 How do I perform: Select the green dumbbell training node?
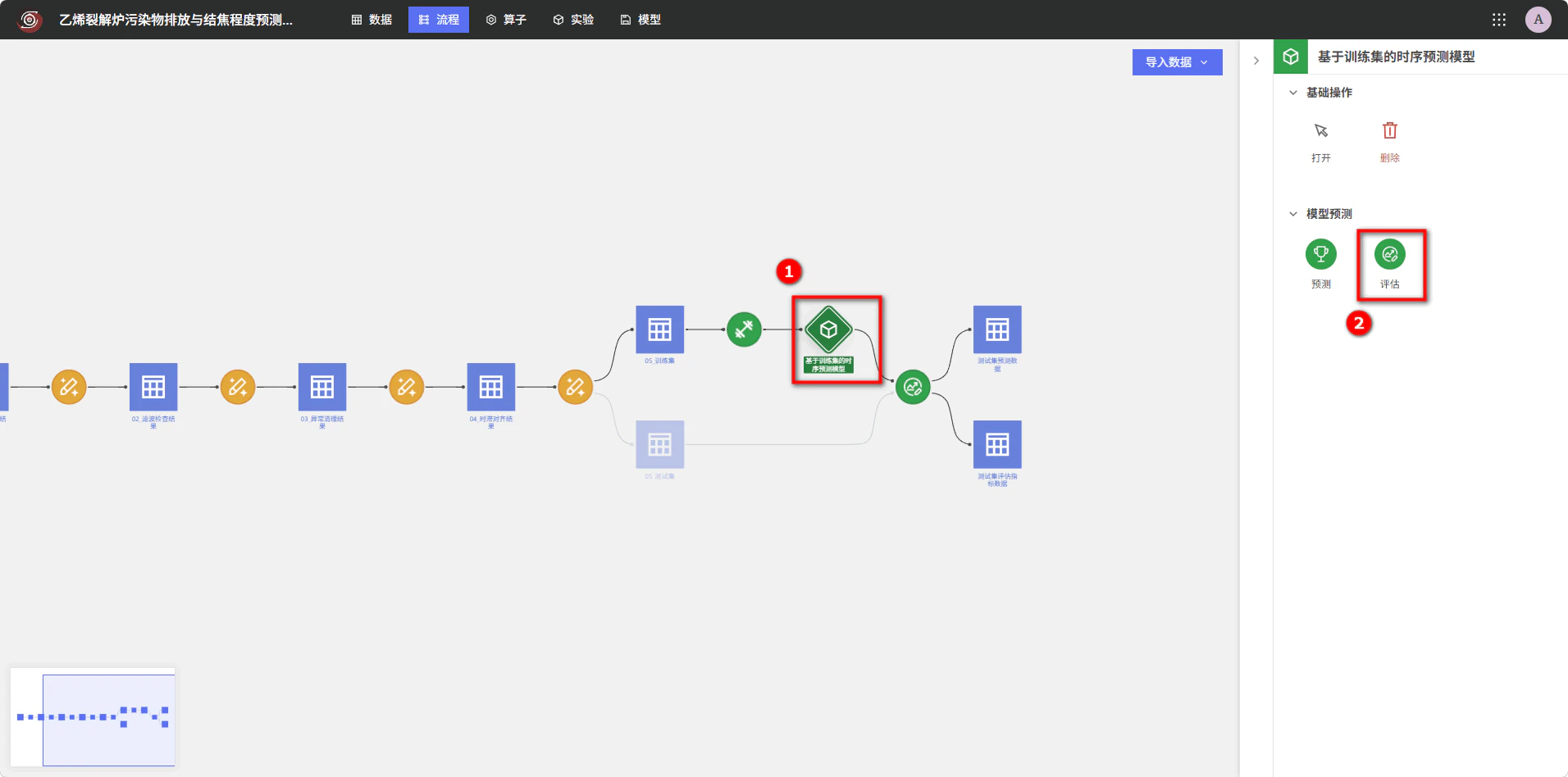(745, 329)
